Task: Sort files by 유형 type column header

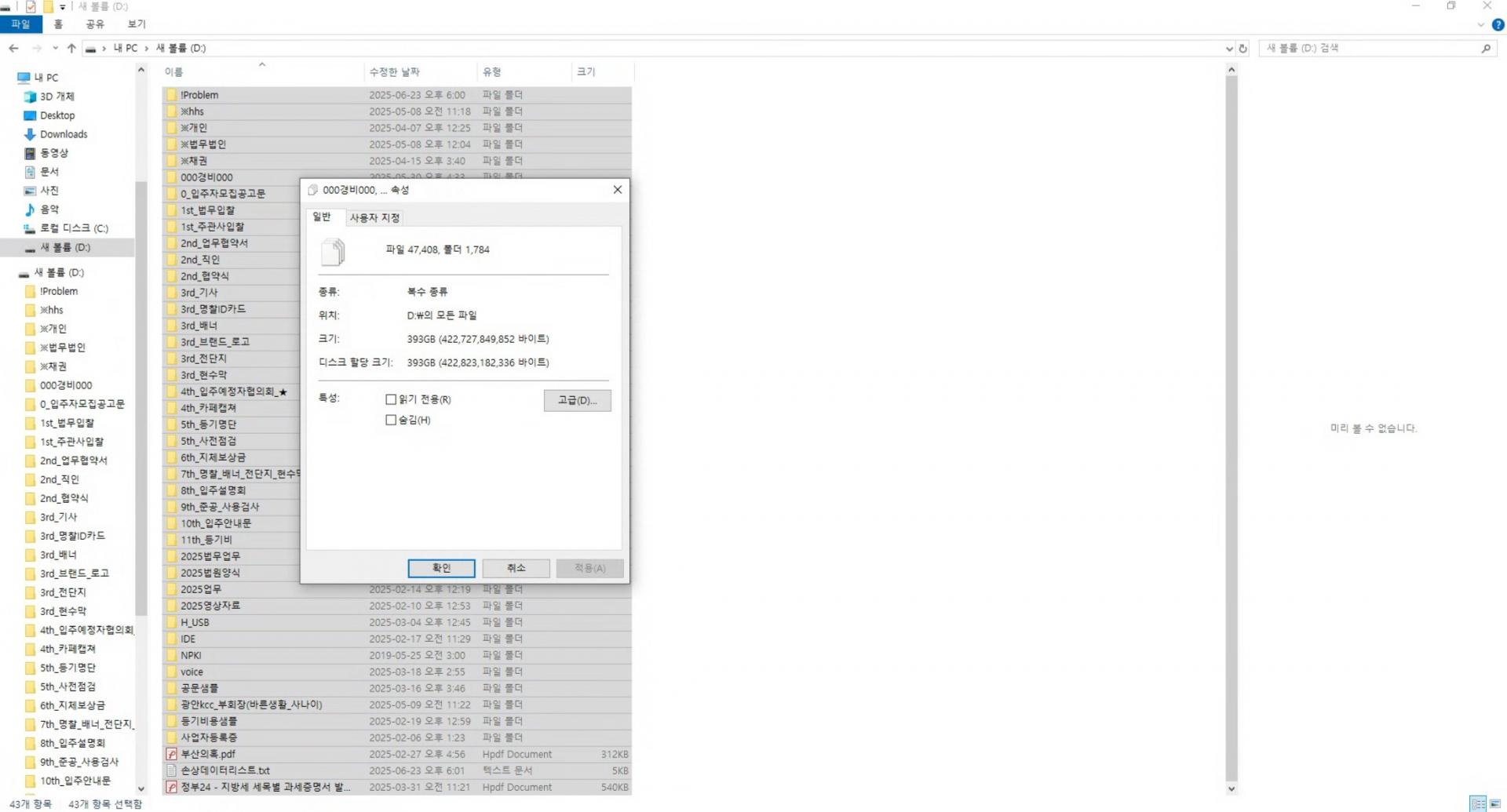Action: pyautogui.click(x=524, y=72)
